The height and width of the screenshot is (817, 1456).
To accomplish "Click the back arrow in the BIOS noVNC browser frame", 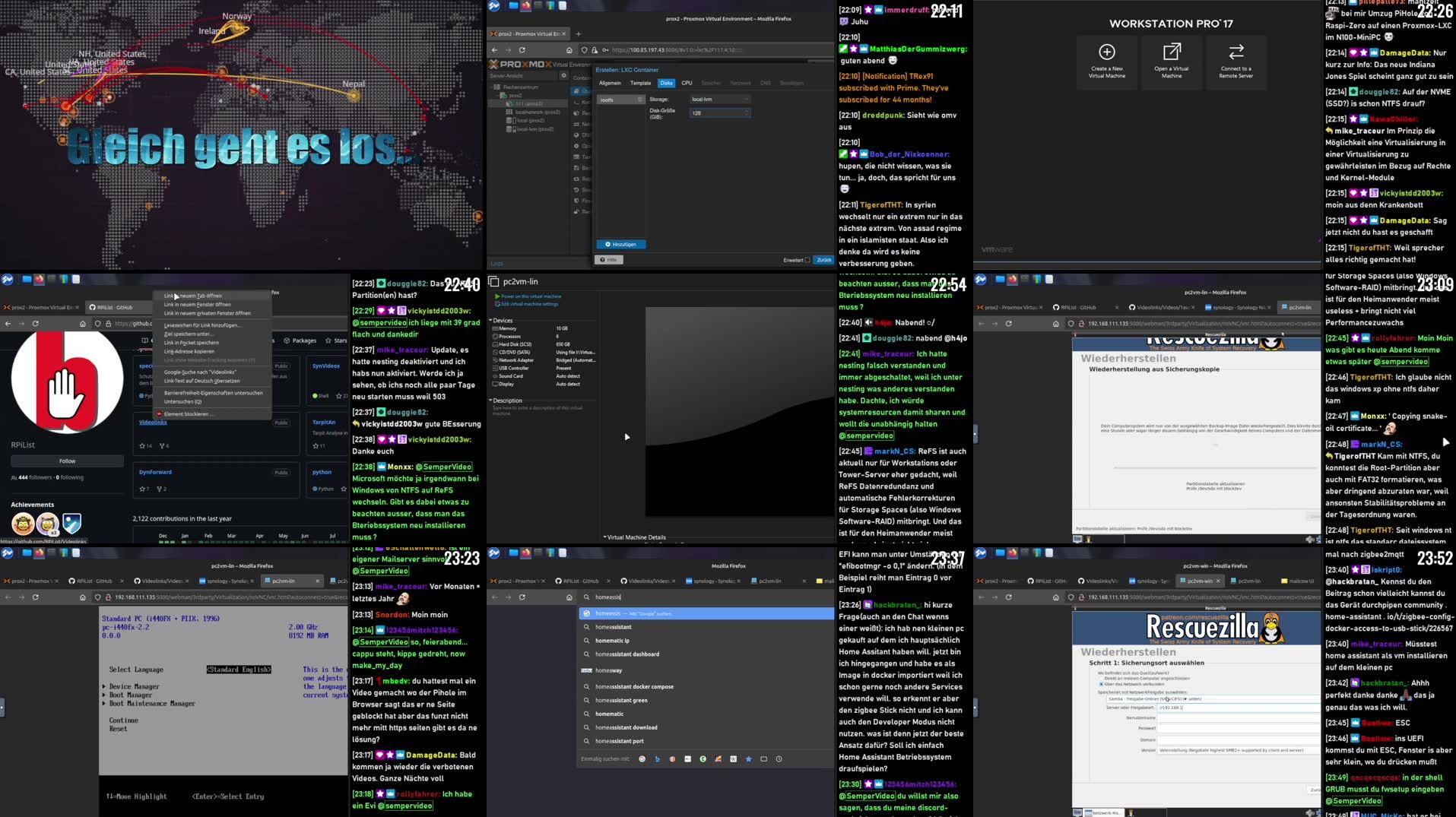I will click(x=8, y=597).
